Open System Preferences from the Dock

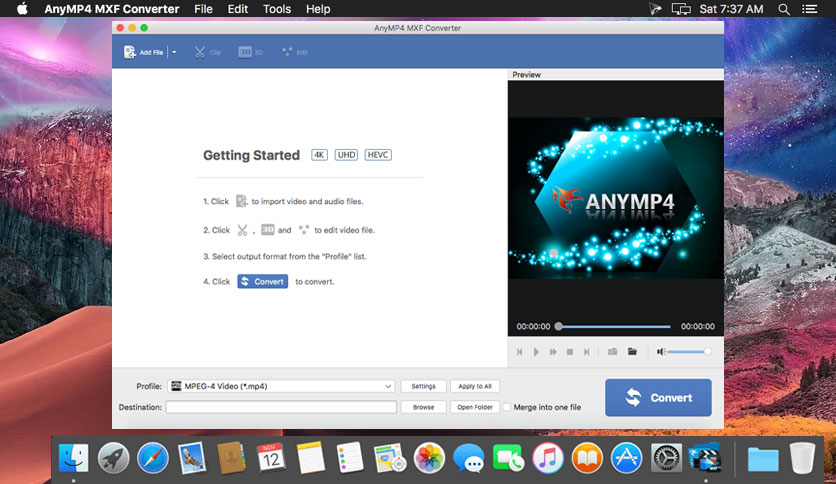(x=666, y=457)
